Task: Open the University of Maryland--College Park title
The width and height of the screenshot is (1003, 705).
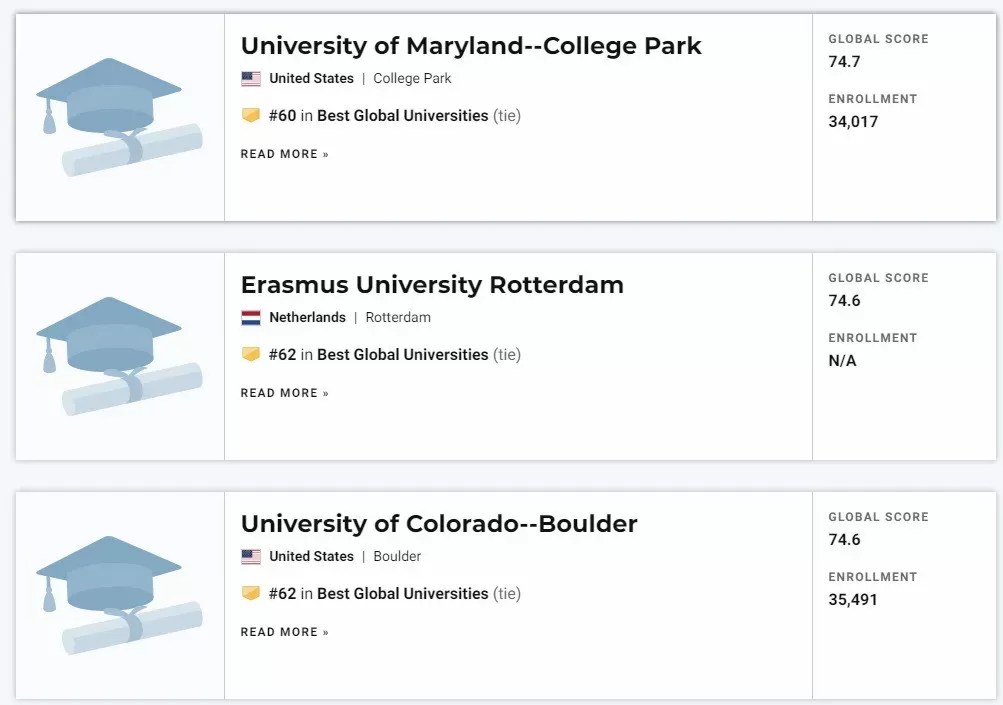Action: click(471, 46)
